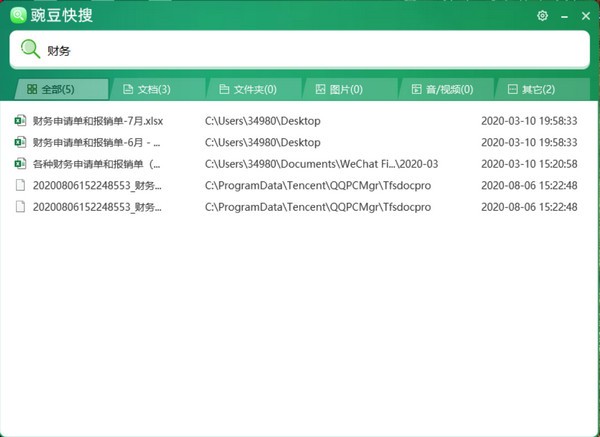The image size is (600, 437).
Task: Click the Tfsdocpro path of fourth result
Action: [x=317, y=185]
